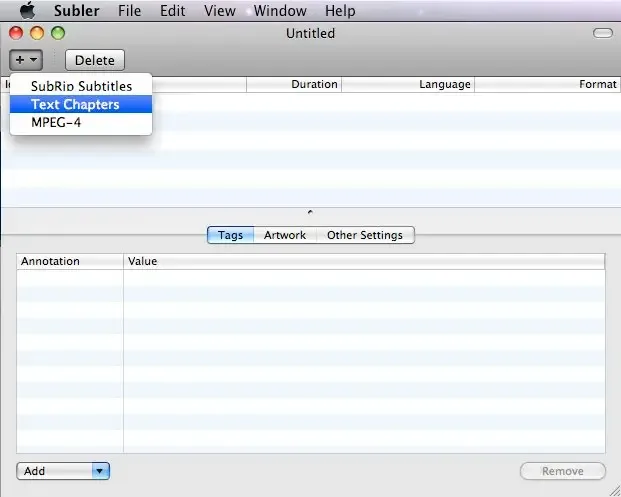The image size is (621, 497).
Task: Click the yellow minimize window button
Action: (37, 33)
